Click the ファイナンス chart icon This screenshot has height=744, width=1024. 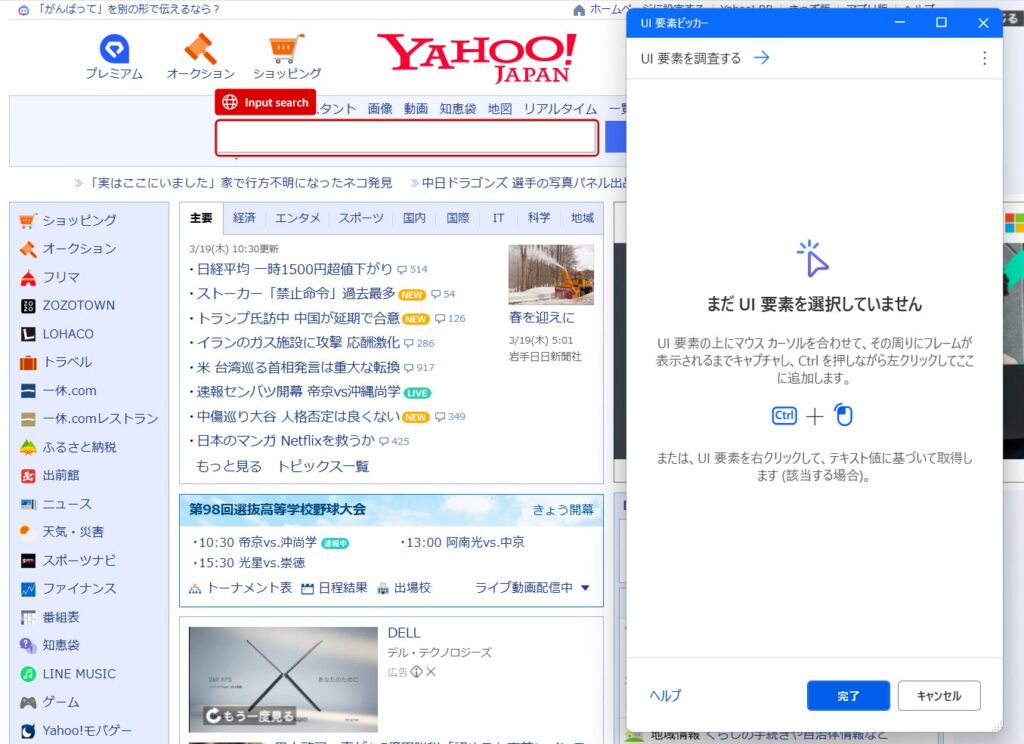point(28,589)
